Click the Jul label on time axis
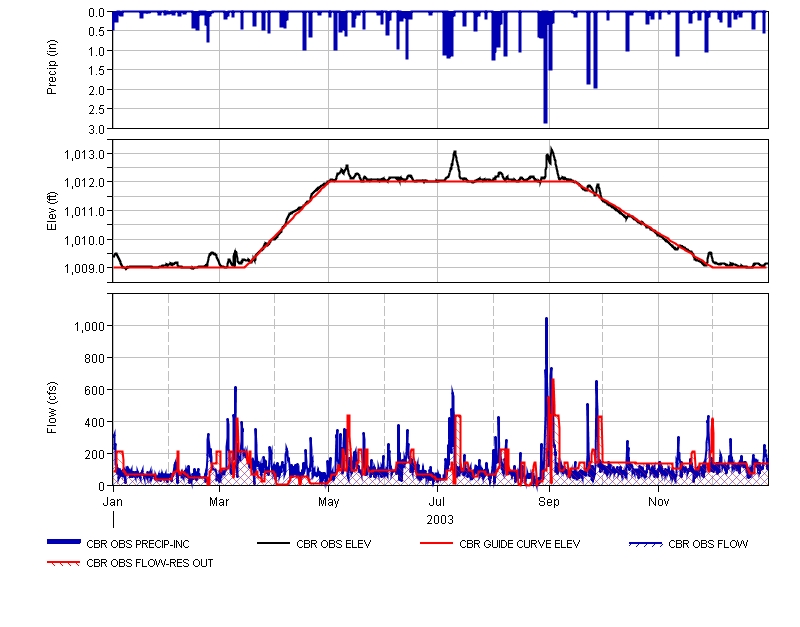800x627 pixels. click(x=437, y=501)
